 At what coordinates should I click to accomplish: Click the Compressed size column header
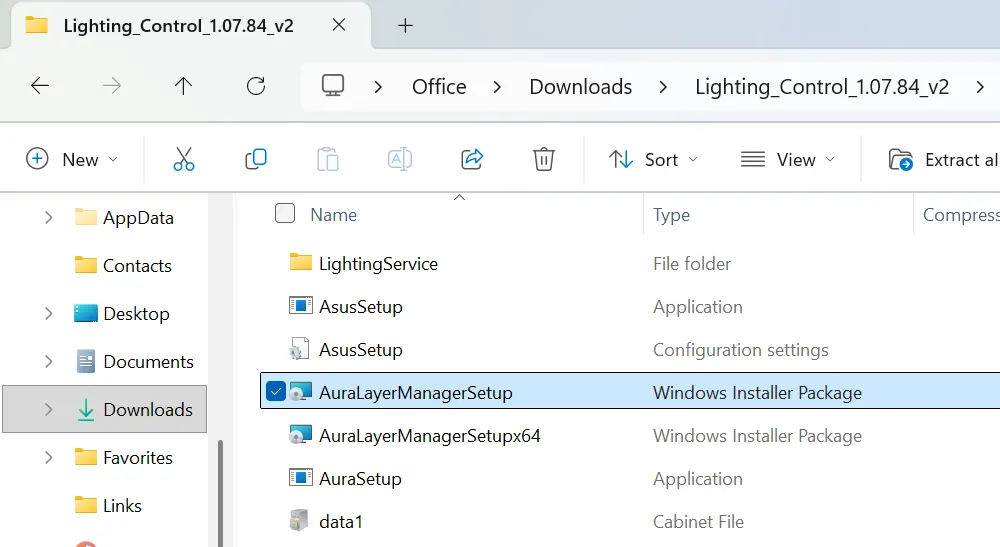click(x=961, y=215)
